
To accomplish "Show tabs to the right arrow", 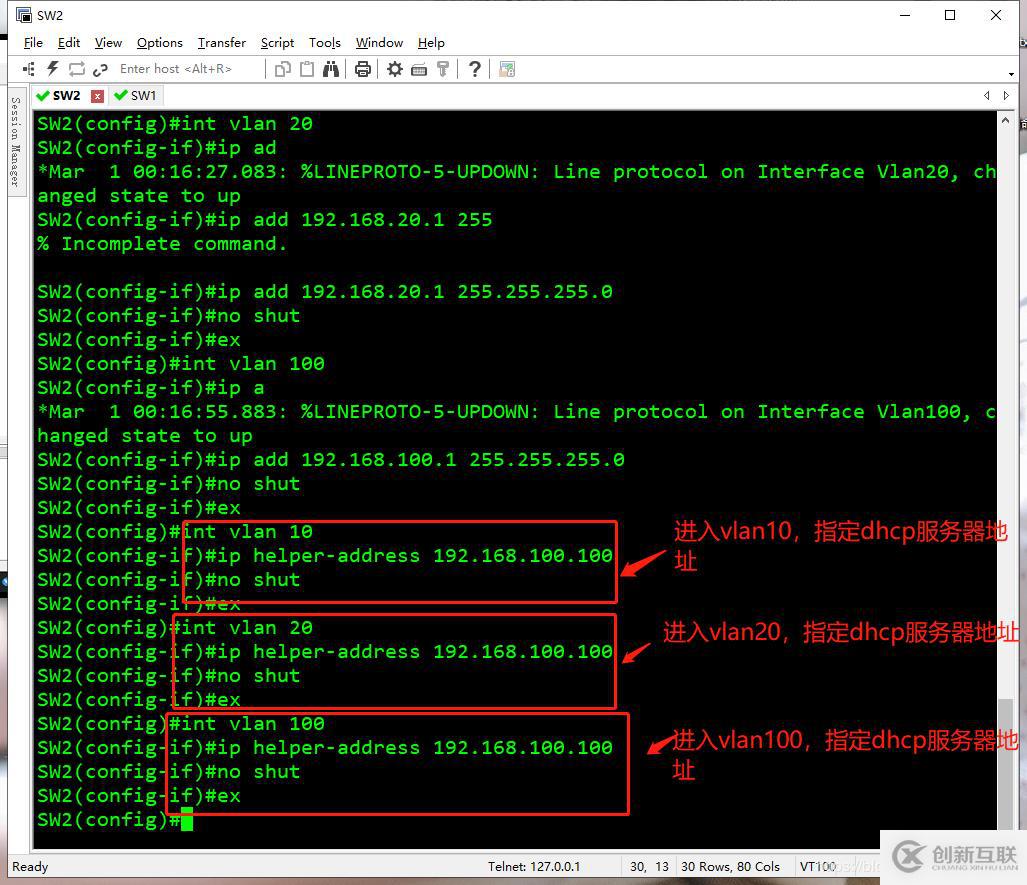I will [1006, 96].
